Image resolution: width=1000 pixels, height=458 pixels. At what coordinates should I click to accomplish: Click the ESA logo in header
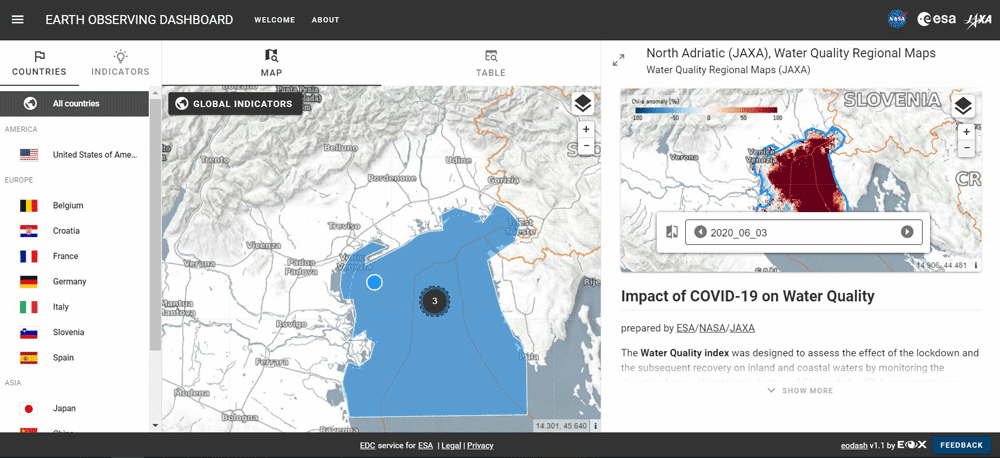coord(936,20)
